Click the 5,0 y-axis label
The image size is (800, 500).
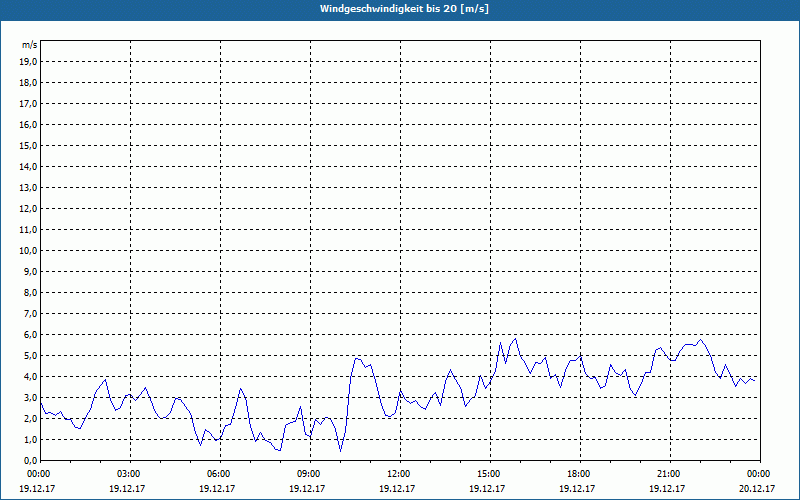coord(31,356)
